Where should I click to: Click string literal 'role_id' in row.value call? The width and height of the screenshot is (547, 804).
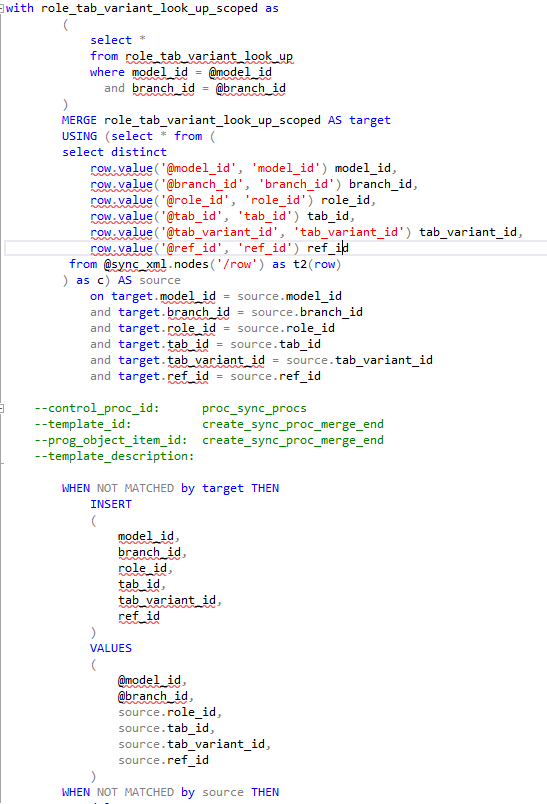pyautogui.click(x=278, y=200)
